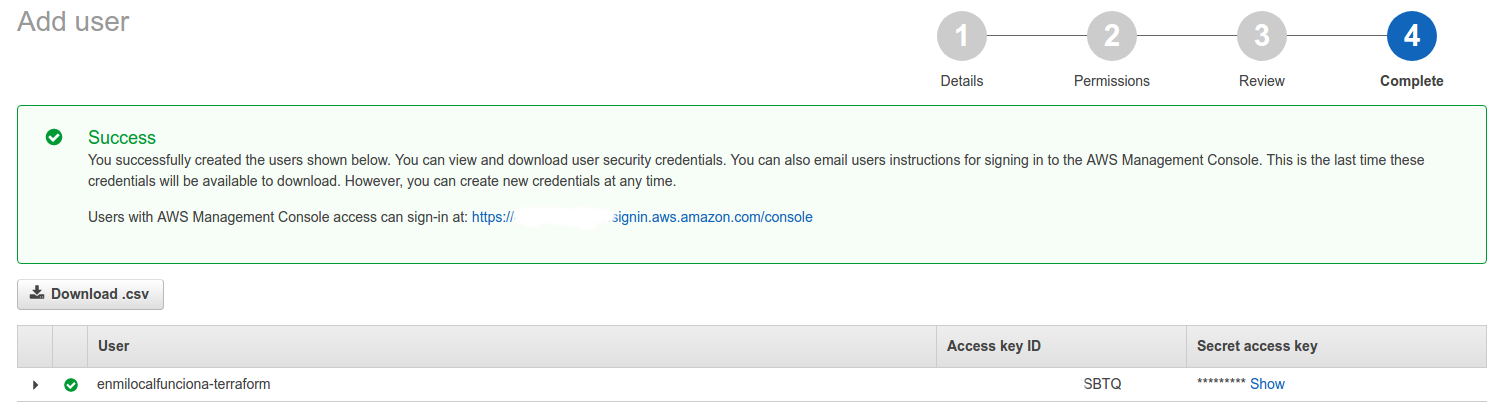This screenshot has height=413, width=1499.
Task: Go to the Review step label
Action: [x=1261, y=81]
